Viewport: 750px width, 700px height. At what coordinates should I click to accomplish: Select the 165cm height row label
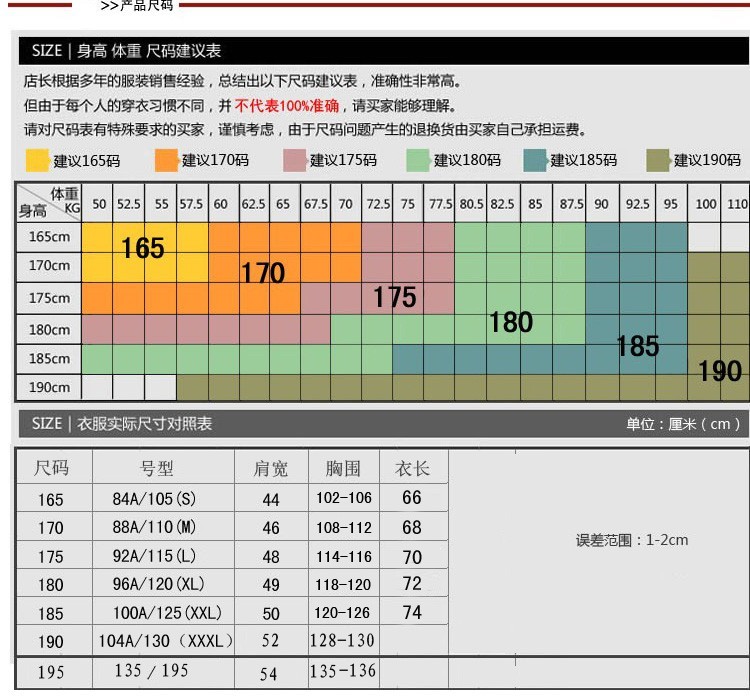49,237
